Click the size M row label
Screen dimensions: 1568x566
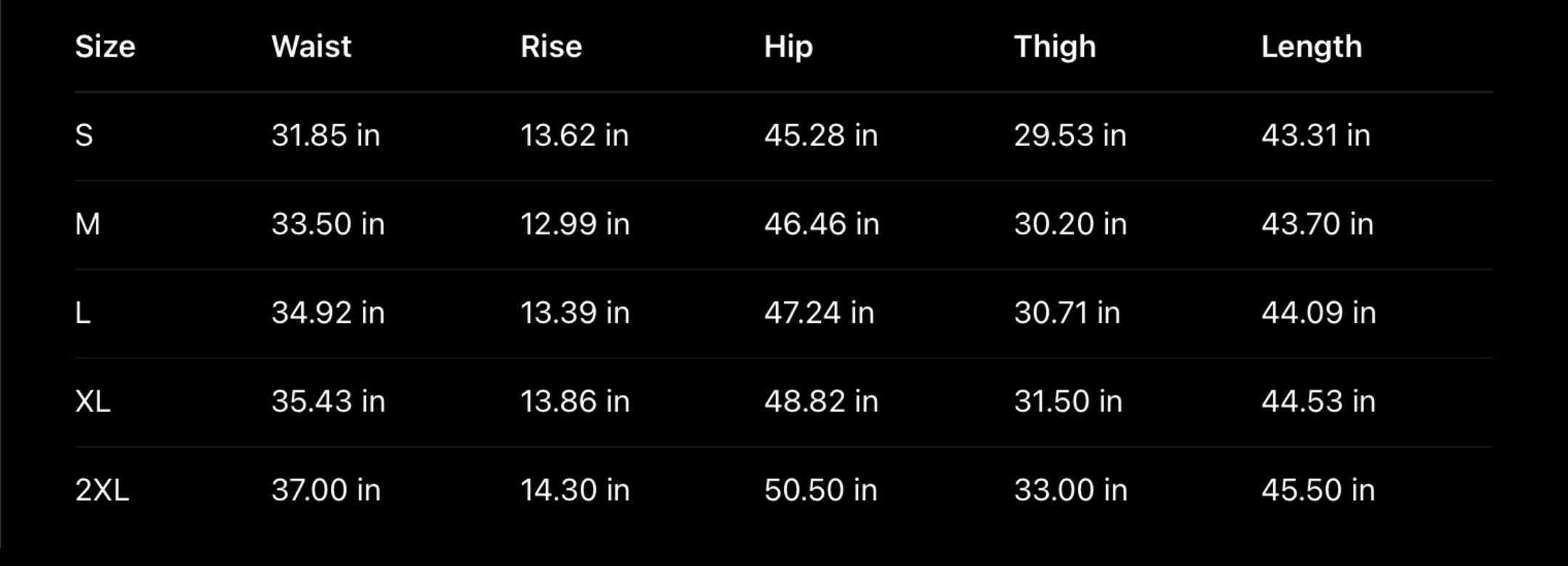pyautogui.click(x=88, y=224)
